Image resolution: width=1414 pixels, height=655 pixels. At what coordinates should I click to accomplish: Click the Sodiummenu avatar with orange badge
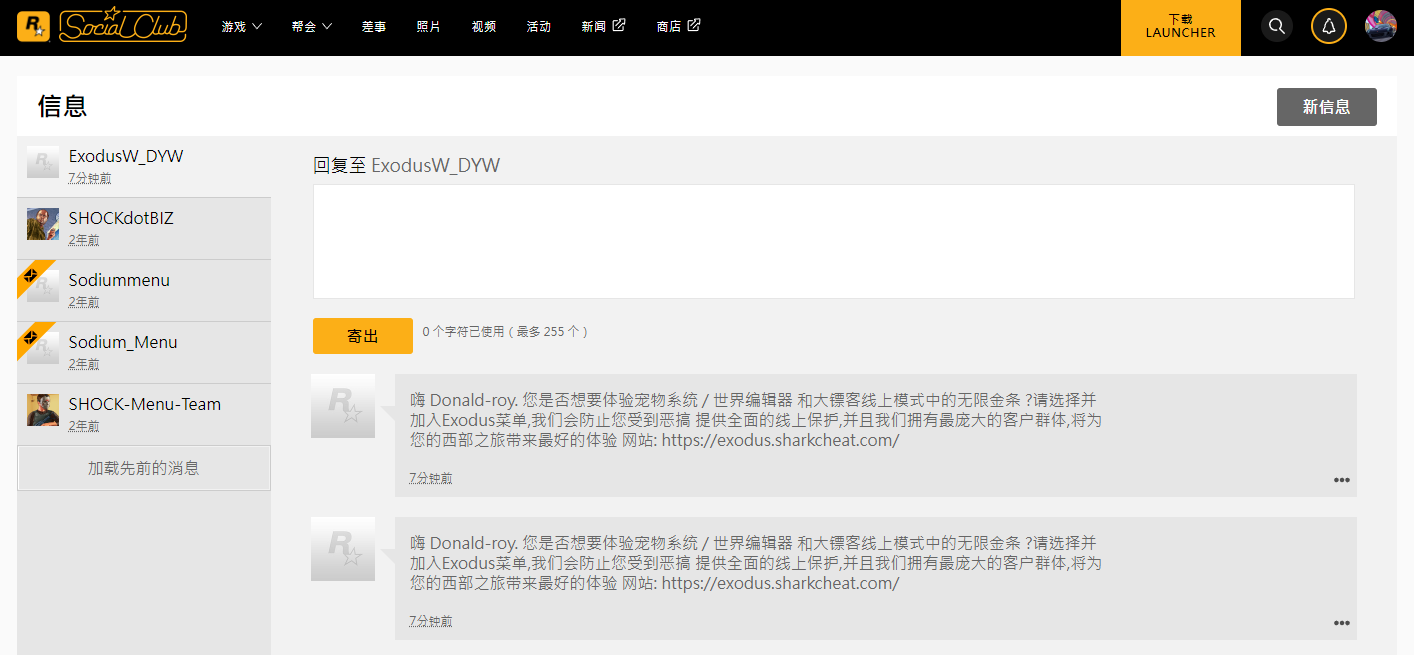(x=43, y=286)
